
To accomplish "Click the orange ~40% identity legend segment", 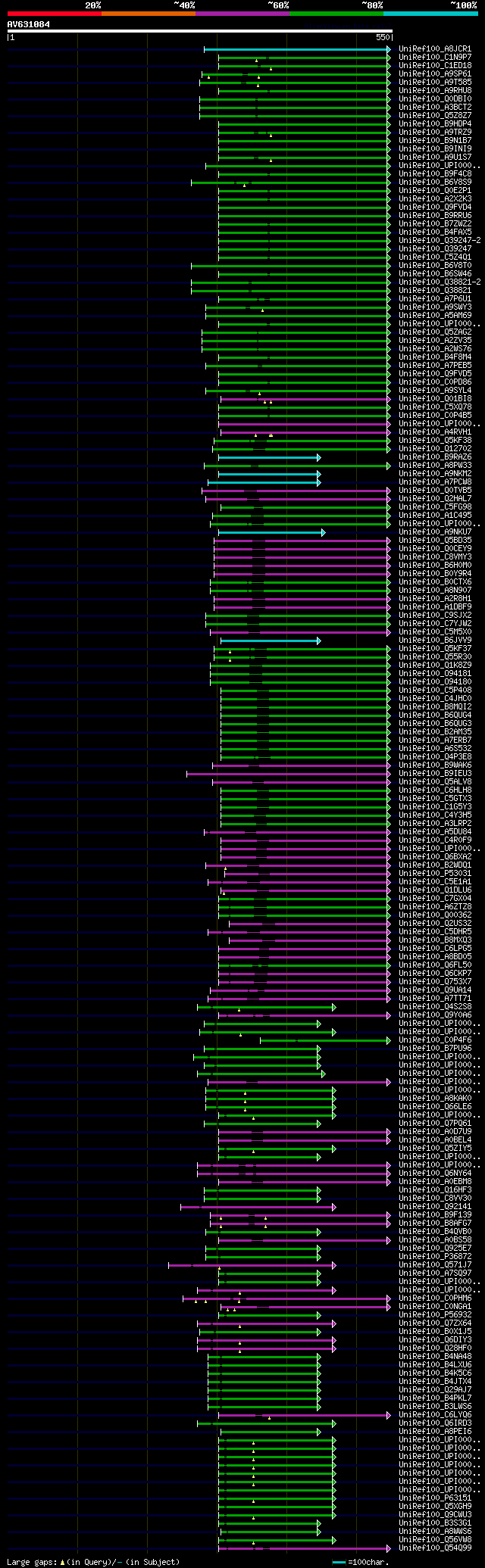I will (x=148, y=14).
